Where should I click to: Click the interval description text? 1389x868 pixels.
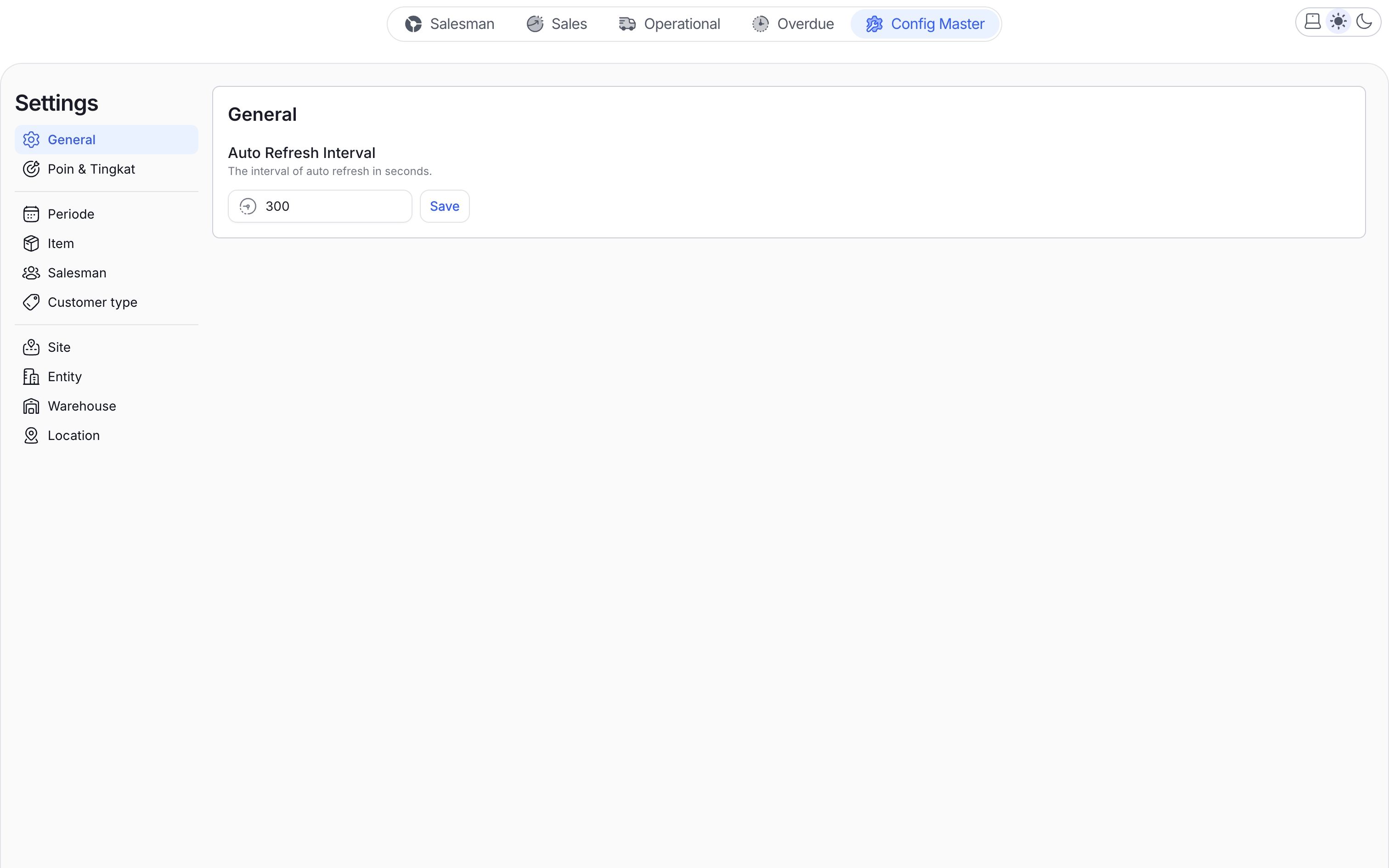pyautogui.click(x=330, y=171)
